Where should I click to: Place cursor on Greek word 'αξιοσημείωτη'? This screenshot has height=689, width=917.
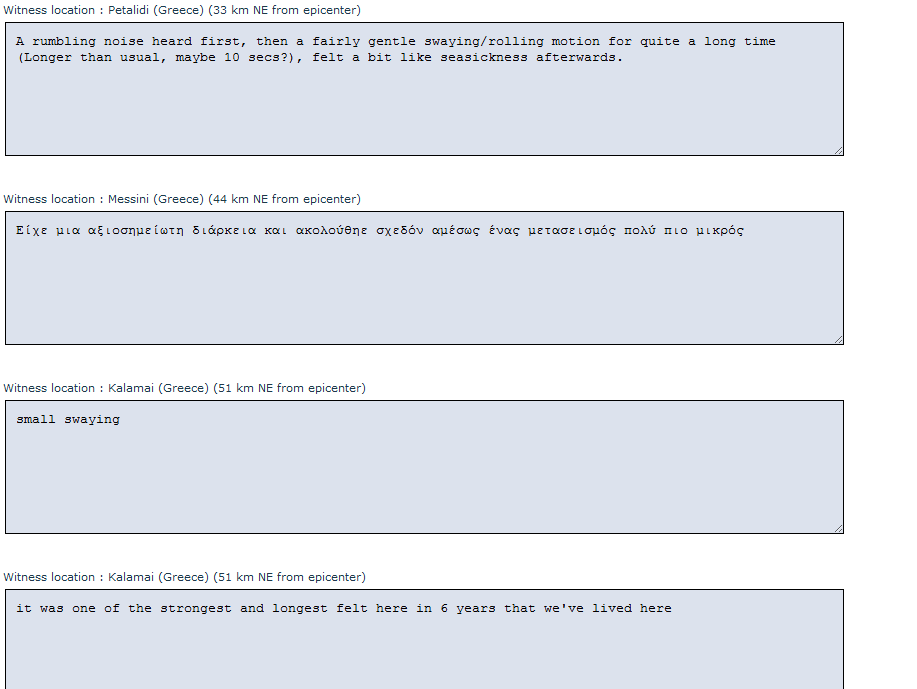136,230
